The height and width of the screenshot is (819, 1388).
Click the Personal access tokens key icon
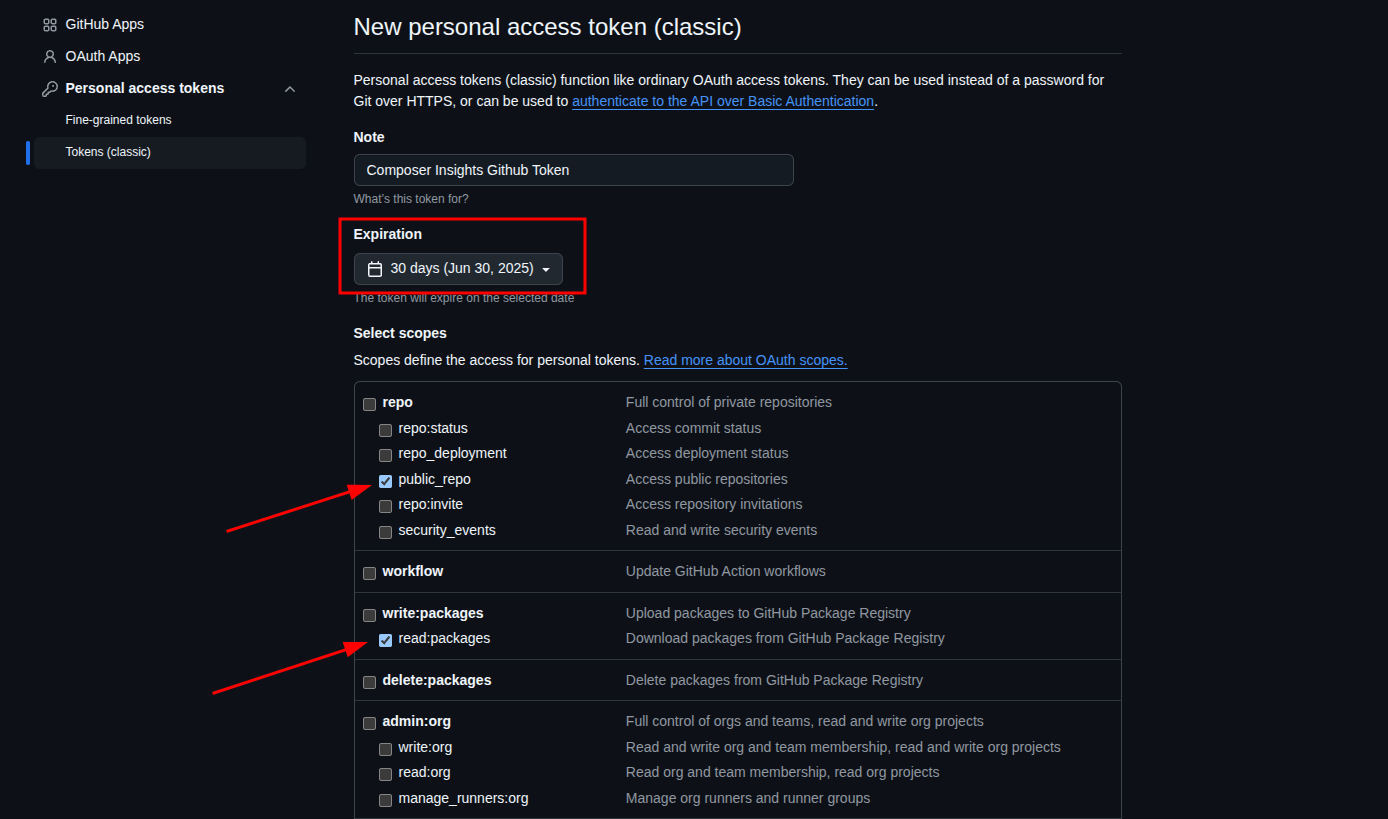point(50,89)
